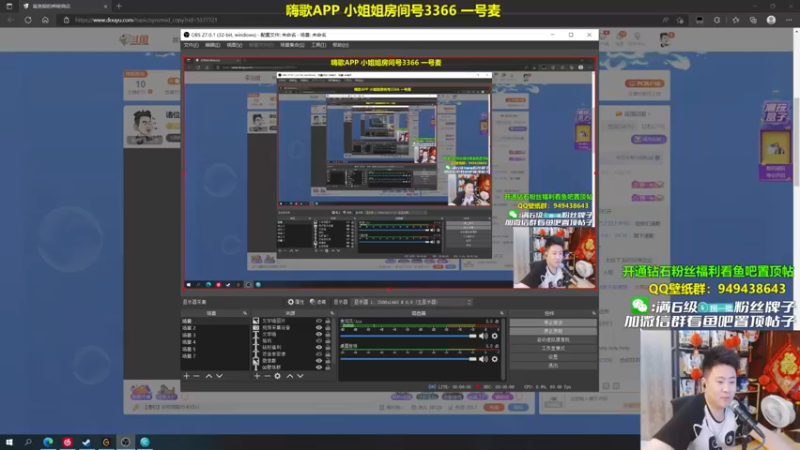The height and width of the screenshot is (450, 800).
Task: Click 启动虚拟摄像机 virtual camera button
Action: (553, 340)
